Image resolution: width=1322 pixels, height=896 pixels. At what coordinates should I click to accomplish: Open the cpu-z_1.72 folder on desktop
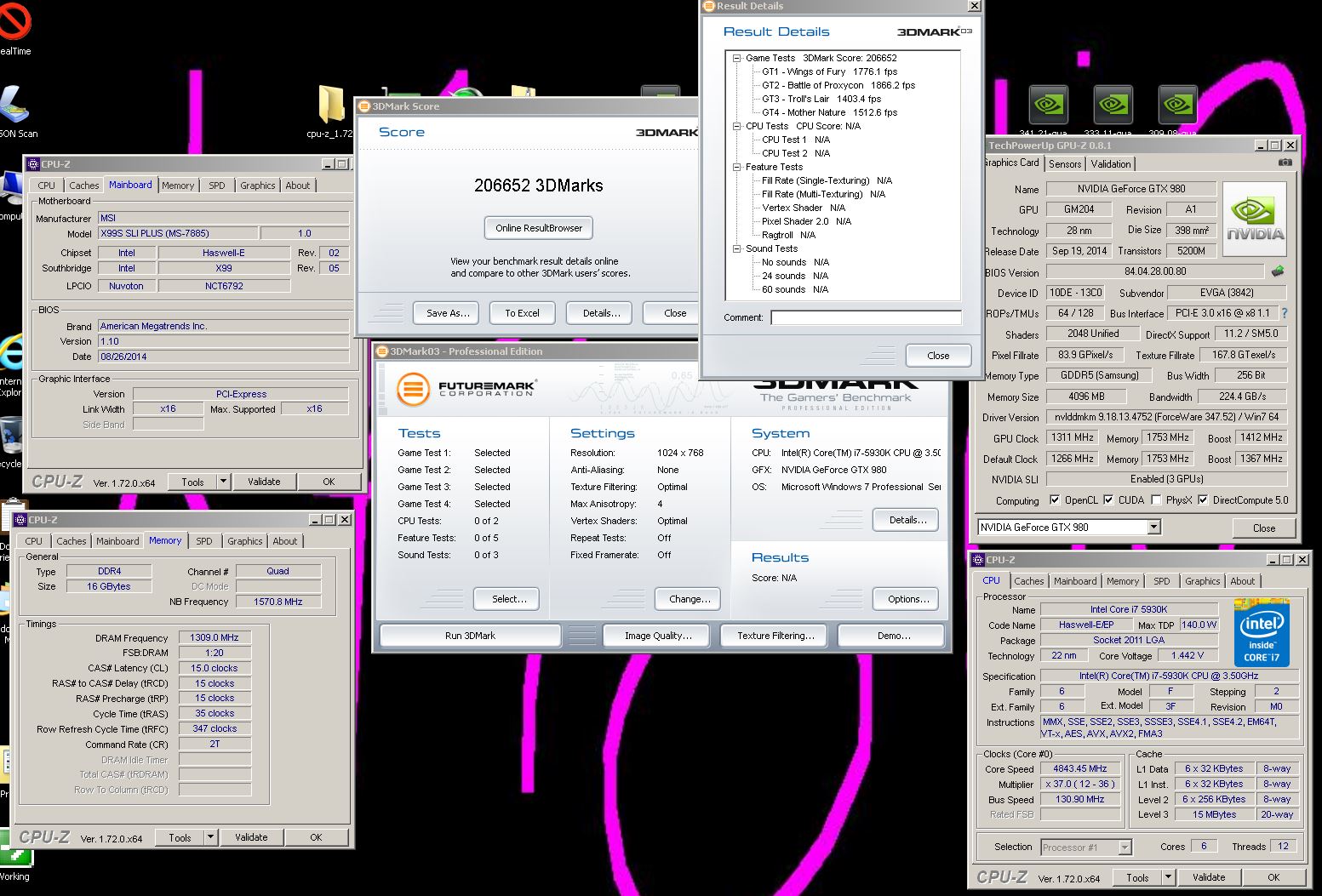pyautogui.click(x=331, y=106)
